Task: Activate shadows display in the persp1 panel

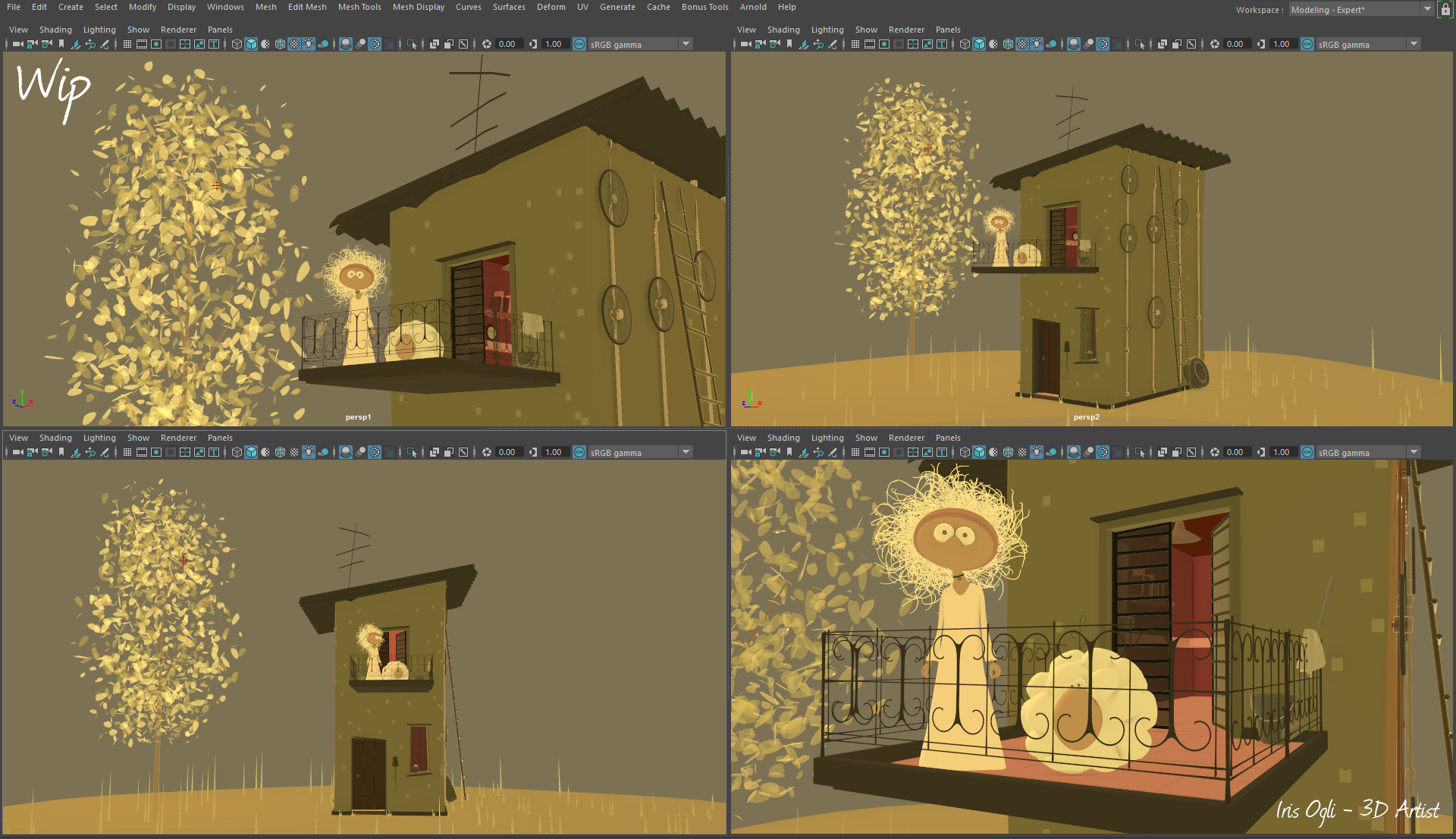Action: pyautogui.click(x=325, y=44)
